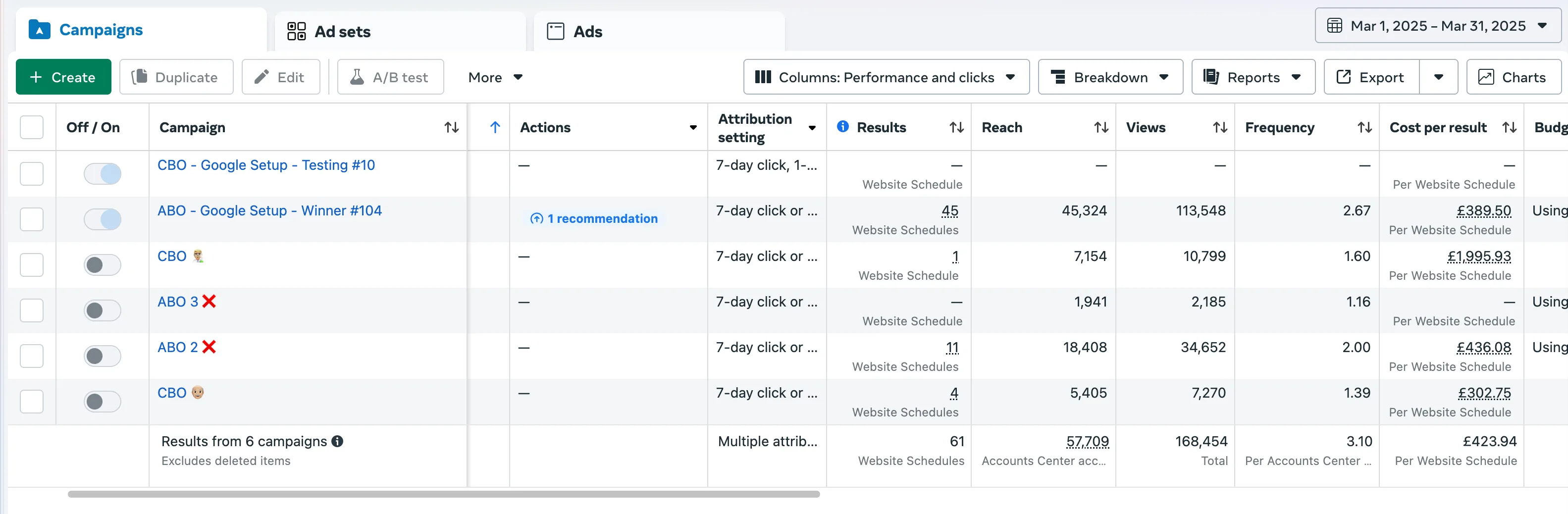Sort by Cost per result arrows
Viewport: 1568px width, 514px height.
(x=1509, y=128)
